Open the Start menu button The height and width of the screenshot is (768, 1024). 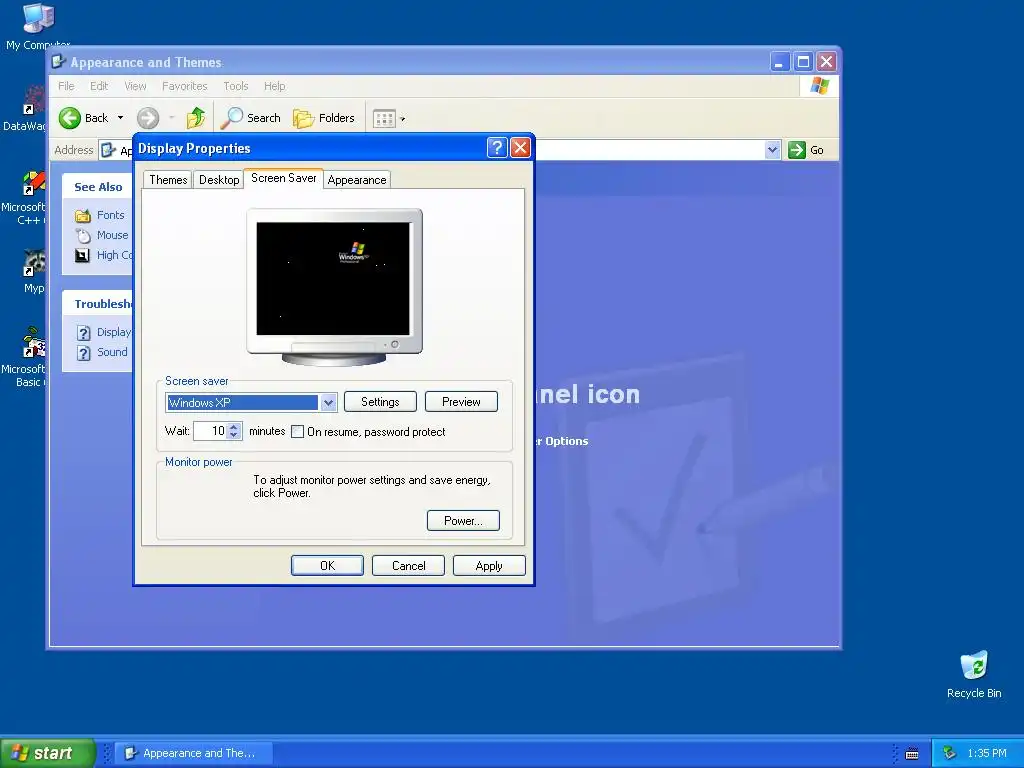click(x=48, y=753)
